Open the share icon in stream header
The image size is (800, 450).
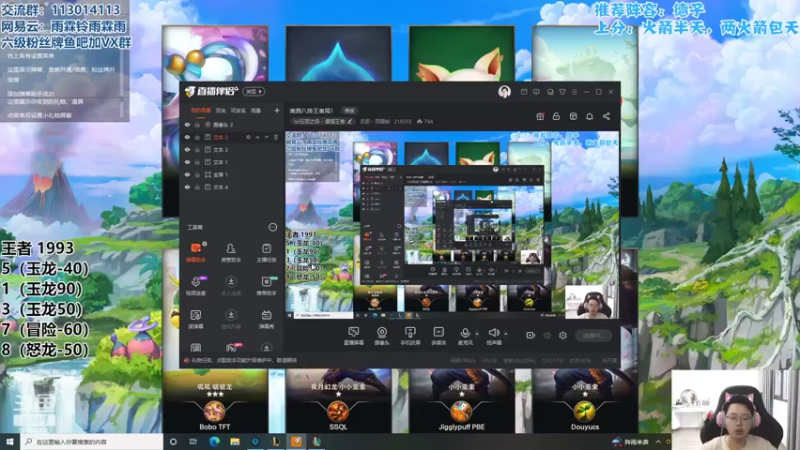(x=606, y=116)
